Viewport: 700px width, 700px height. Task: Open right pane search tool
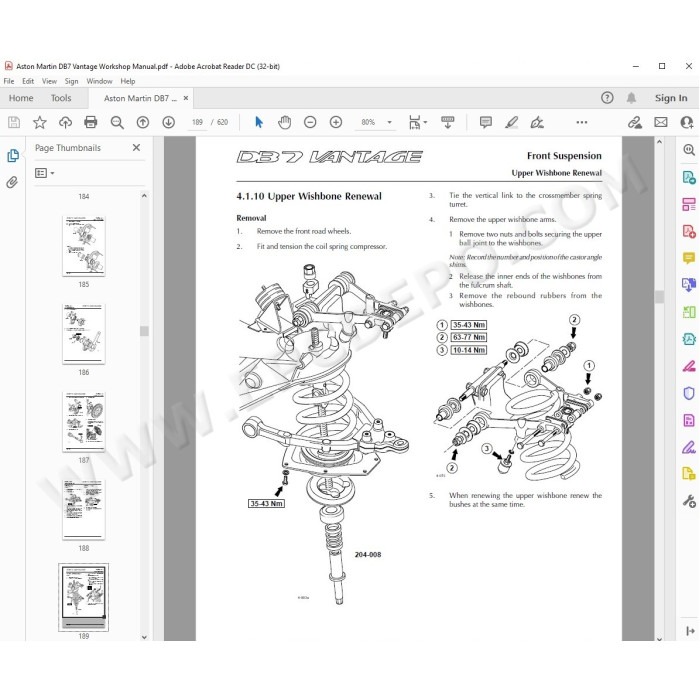(689, 150)
